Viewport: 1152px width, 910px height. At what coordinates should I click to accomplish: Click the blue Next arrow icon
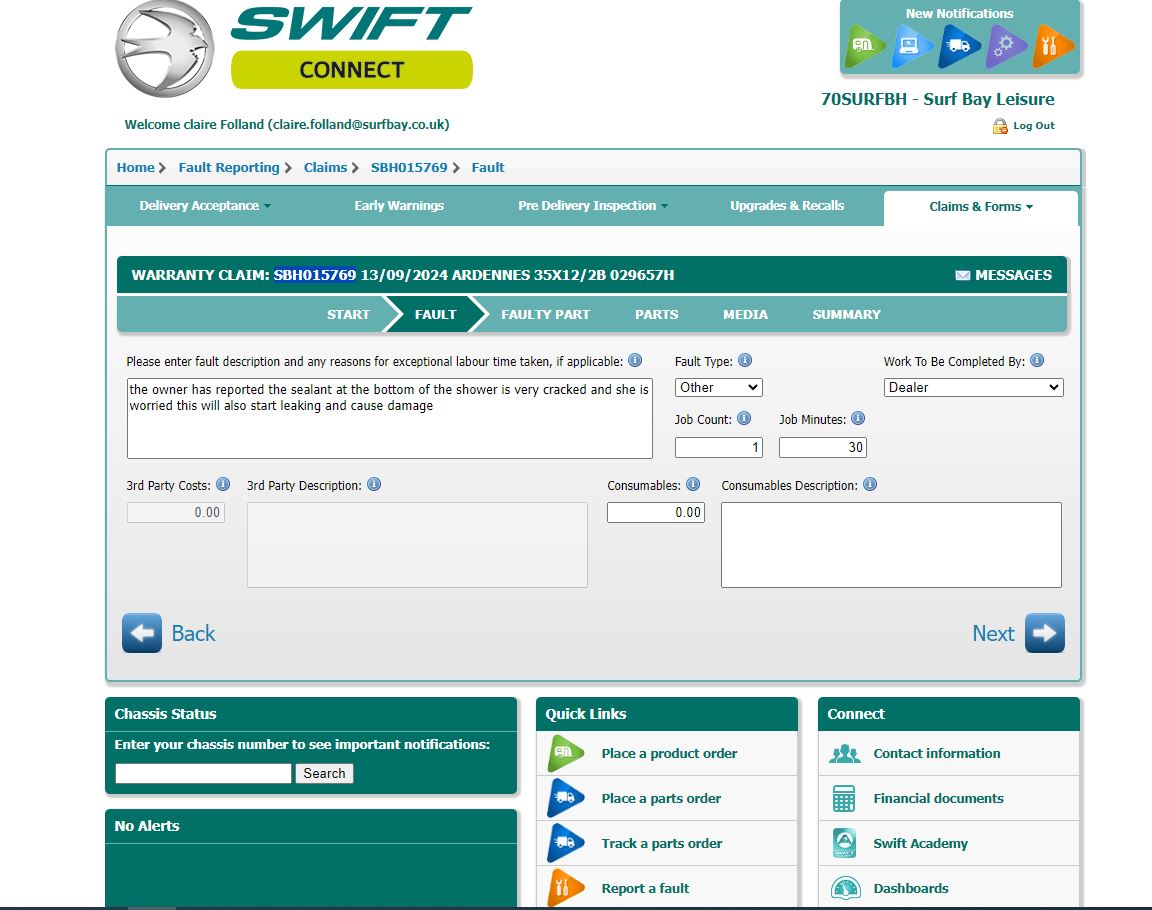coord(1045,633)
